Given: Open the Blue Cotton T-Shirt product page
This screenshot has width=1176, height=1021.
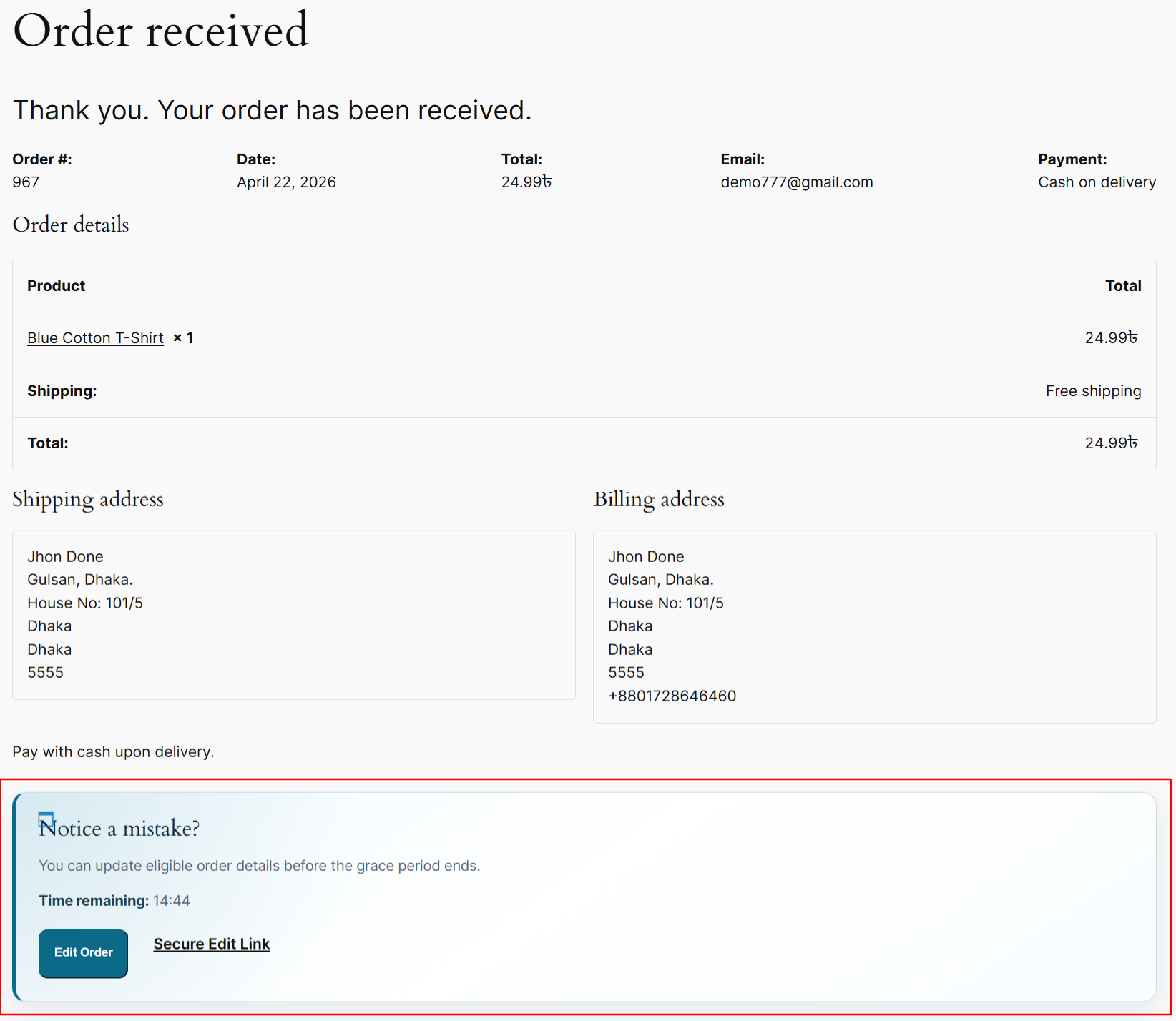Looking at the screenshot, I should tap(94, 337).
